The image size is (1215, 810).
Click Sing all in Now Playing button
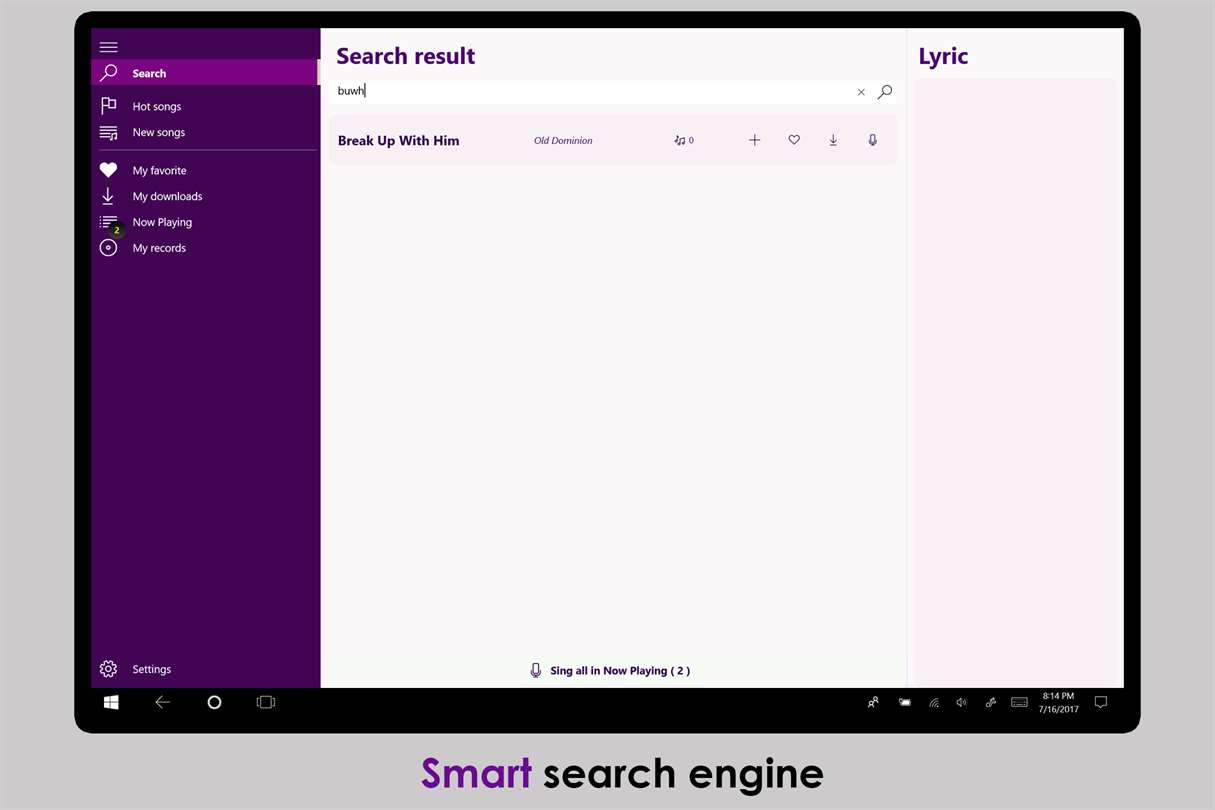(610, 671)
